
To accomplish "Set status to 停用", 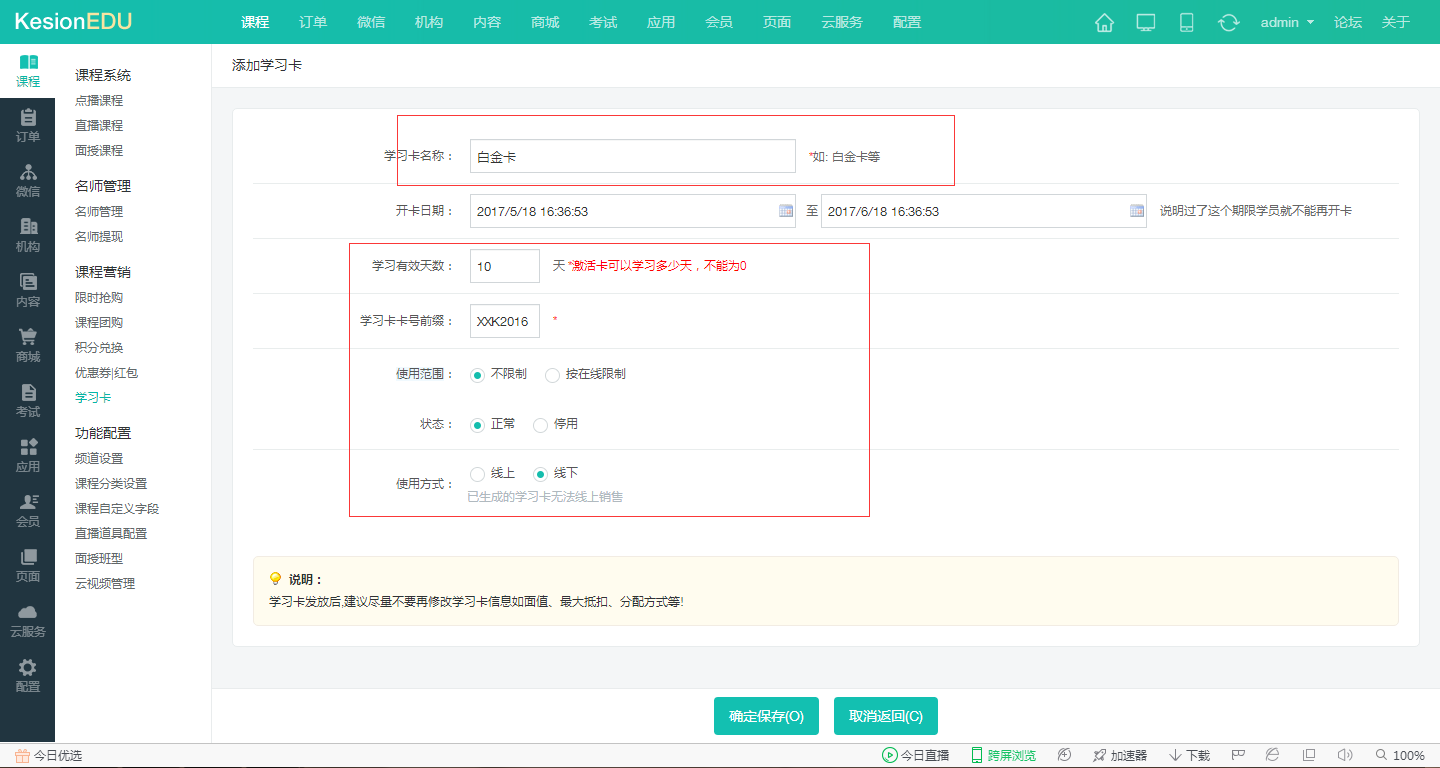I will [x=540, y=424].
